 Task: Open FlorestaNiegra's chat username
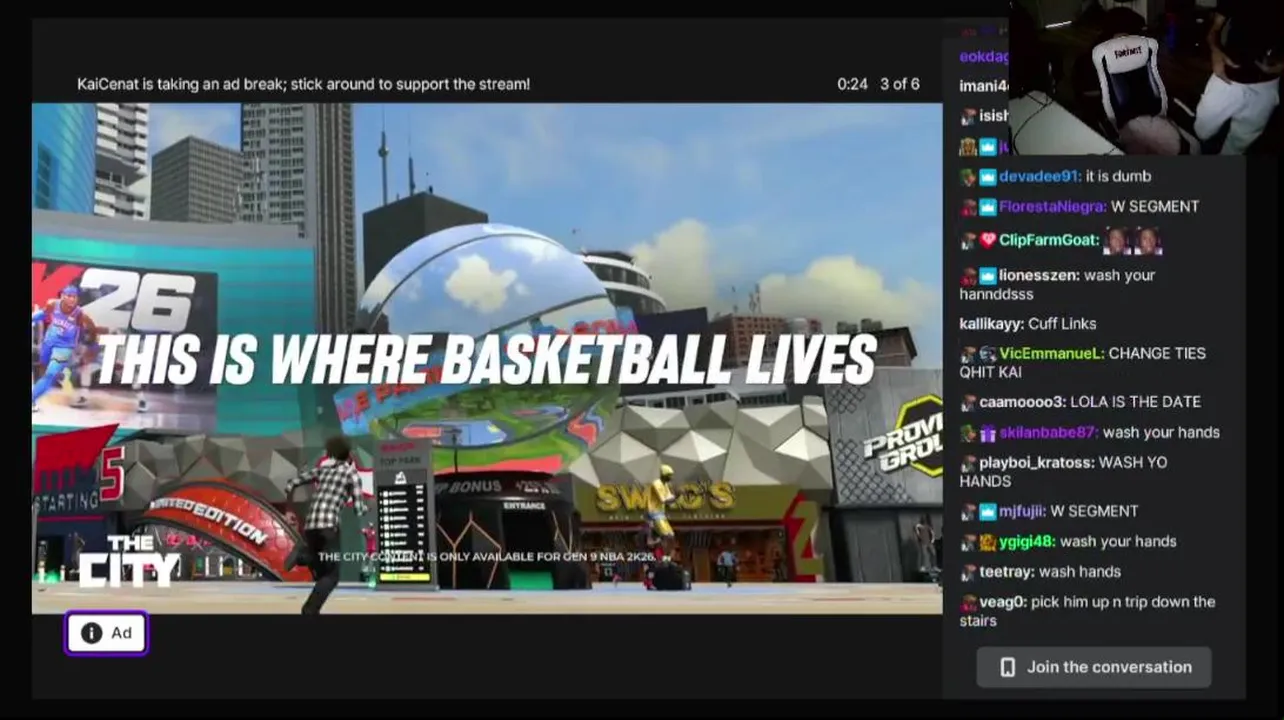click(x=1052, y=206)
